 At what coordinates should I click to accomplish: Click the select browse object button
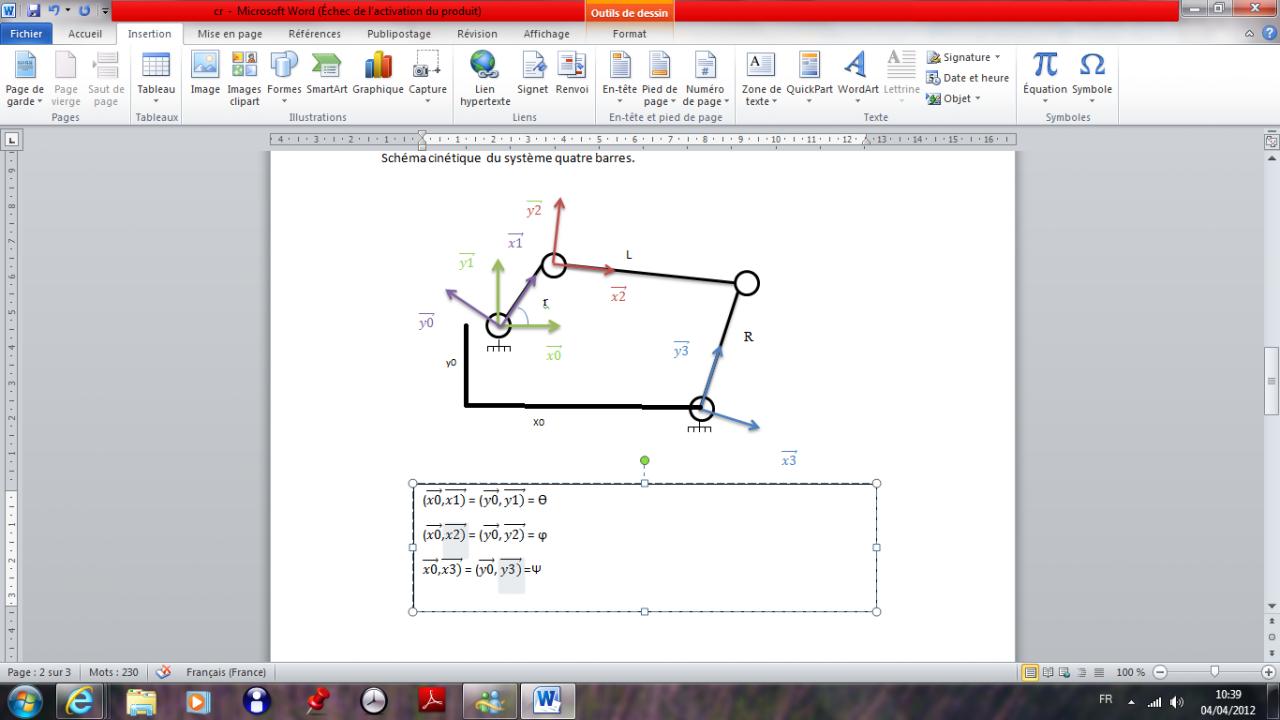[1272, 636]
